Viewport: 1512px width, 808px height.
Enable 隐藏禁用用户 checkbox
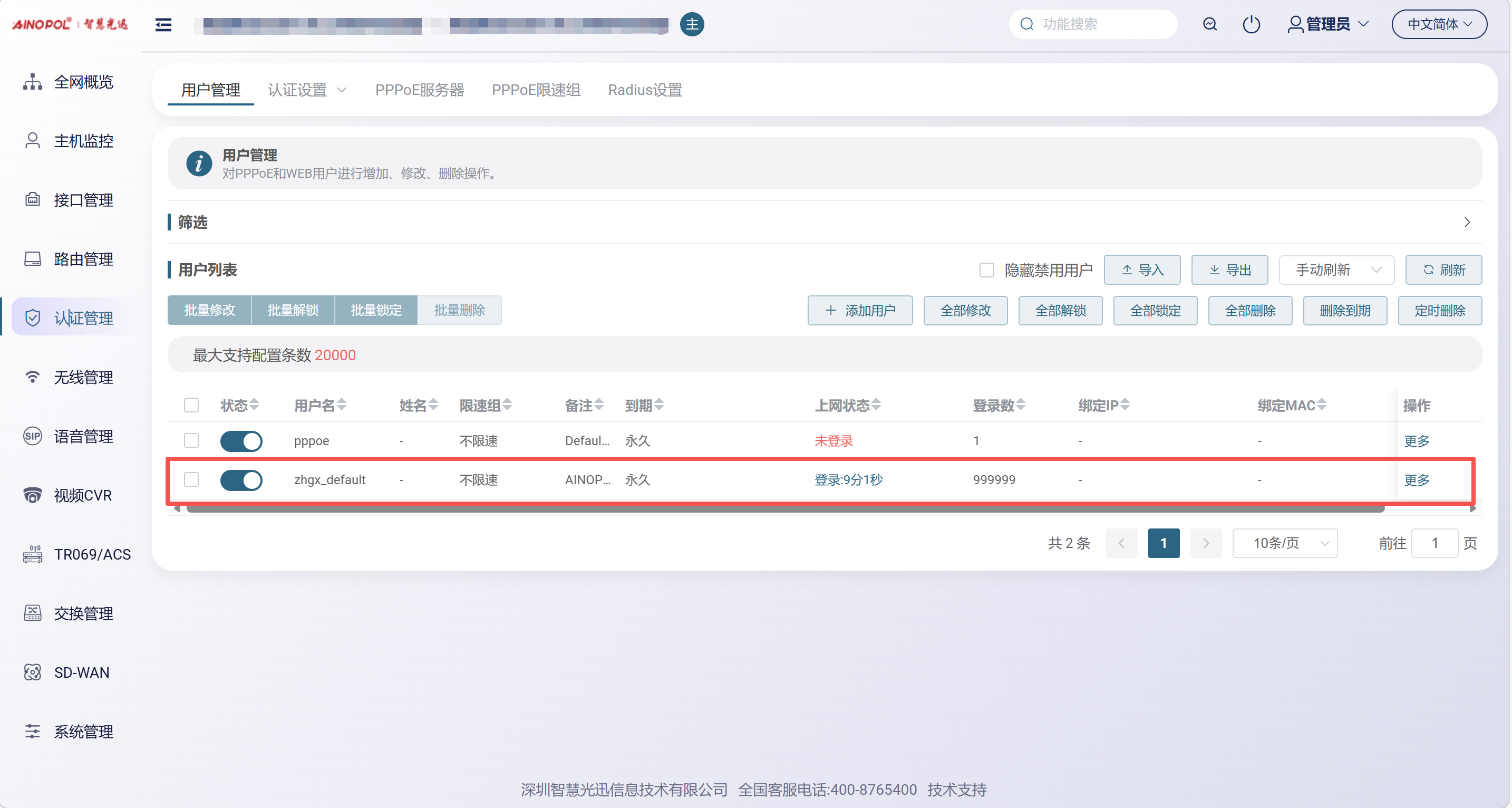tap(987, 270)
